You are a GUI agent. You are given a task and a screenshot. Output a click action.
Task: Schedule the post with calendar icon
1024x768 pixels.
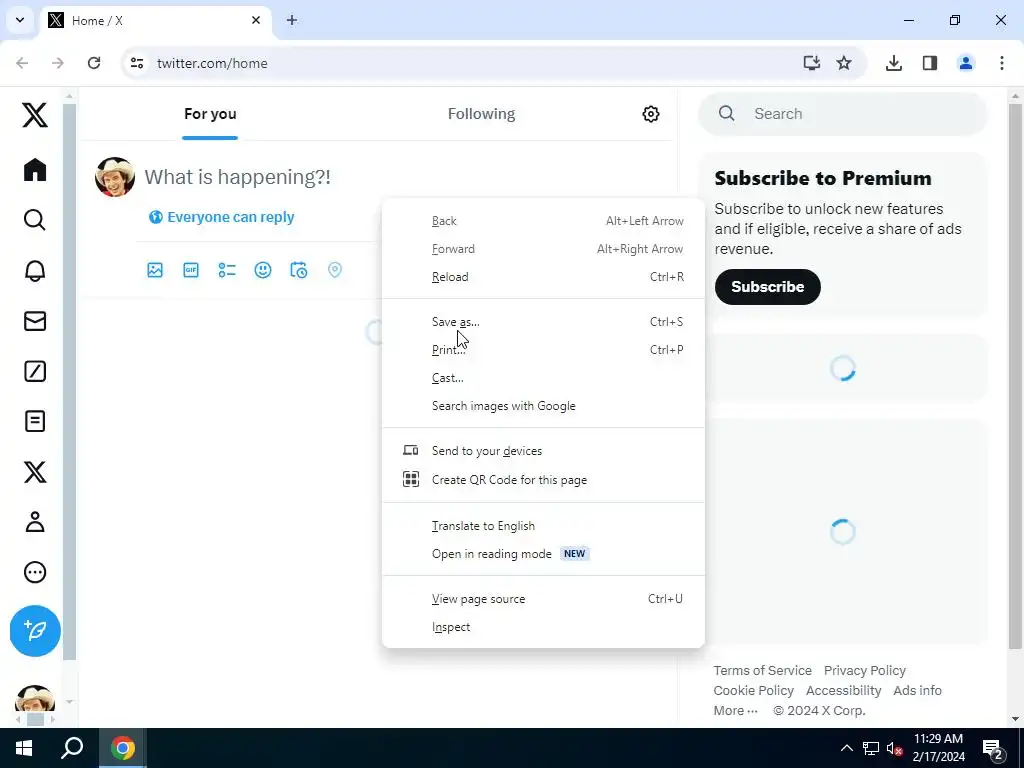pos(298,270)
